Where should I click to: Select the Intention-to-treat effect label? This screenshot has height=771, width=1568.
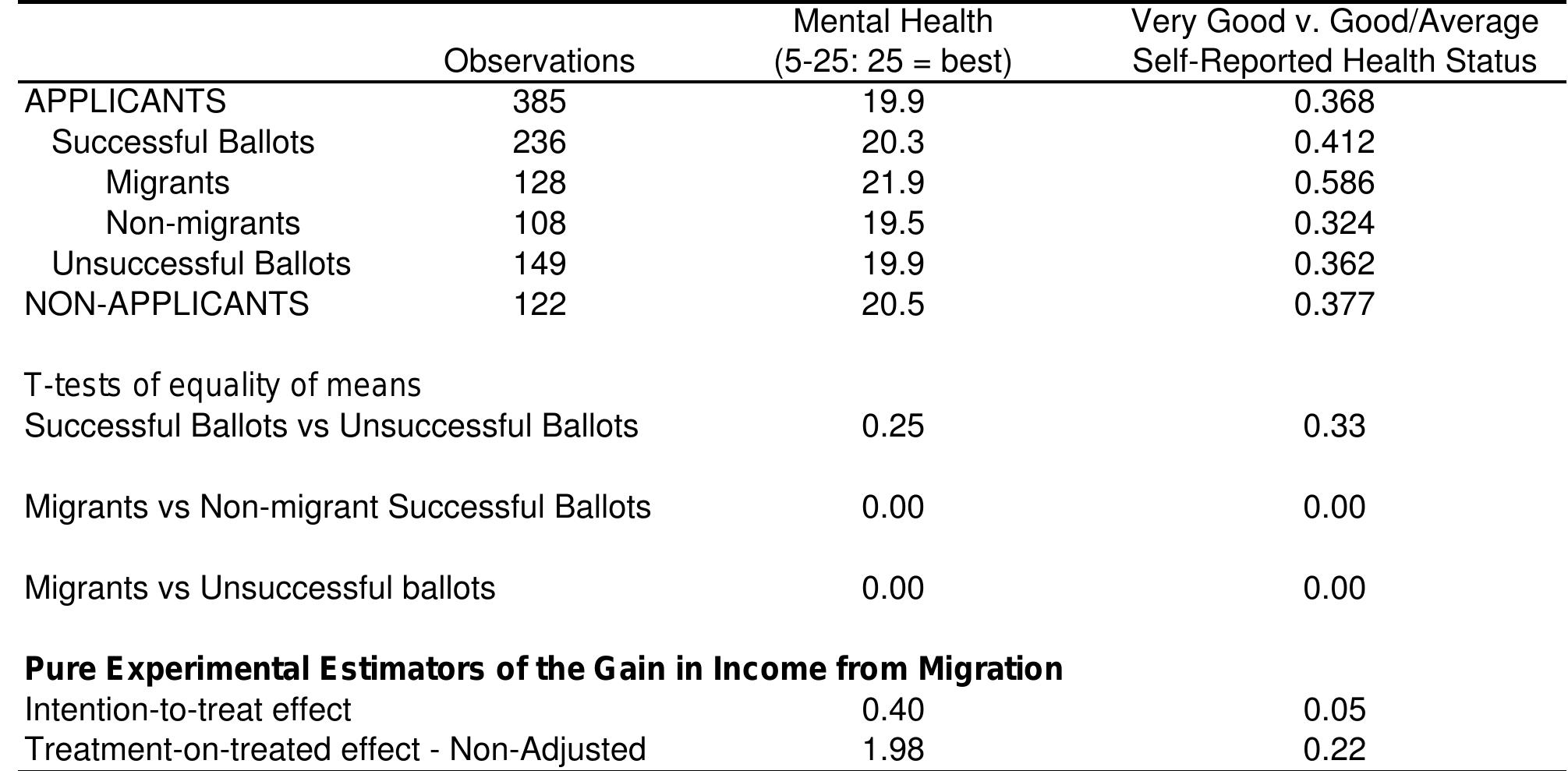click(188, 709)
